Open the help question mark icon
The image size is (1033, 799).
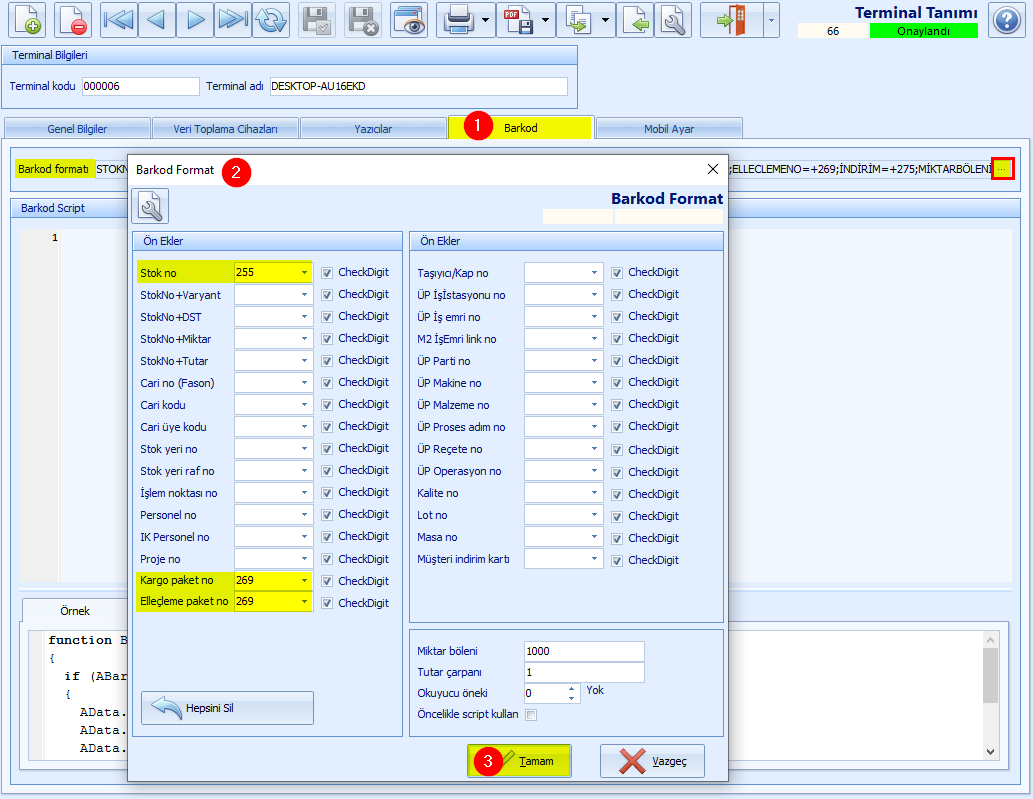(1007, 20)
